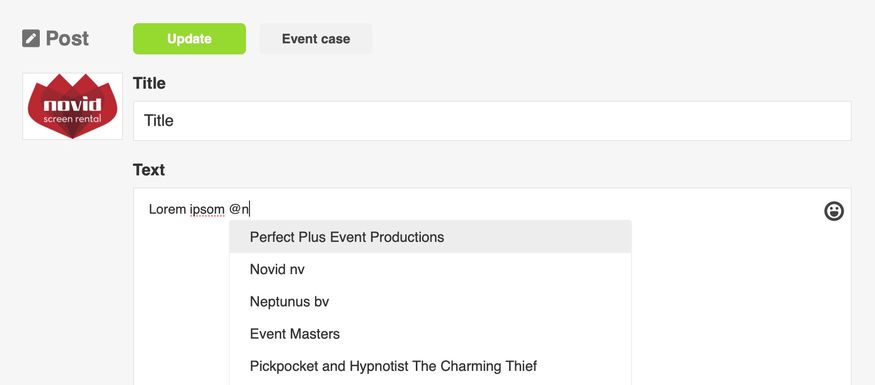Focus the Title input field
This screenshot has height=385, width=875.
[x=492, y=121]
